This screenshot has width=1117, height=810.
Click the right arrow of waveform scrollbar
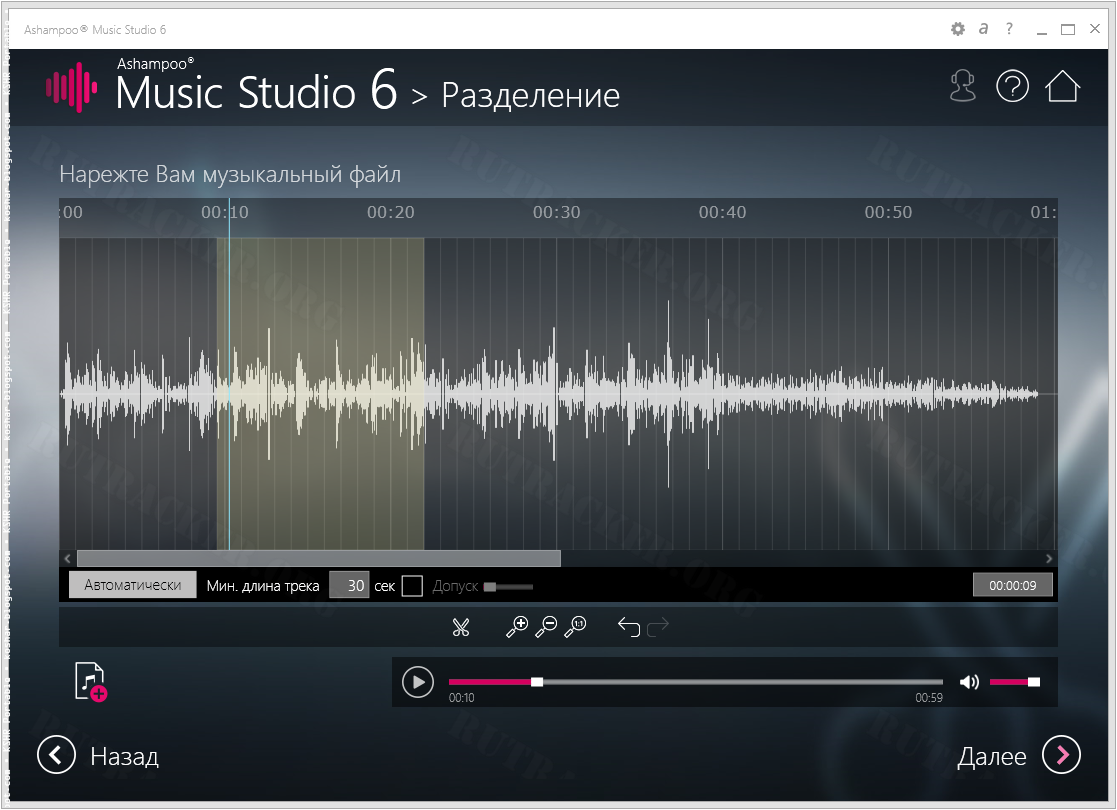click(x=1049, y=559)
